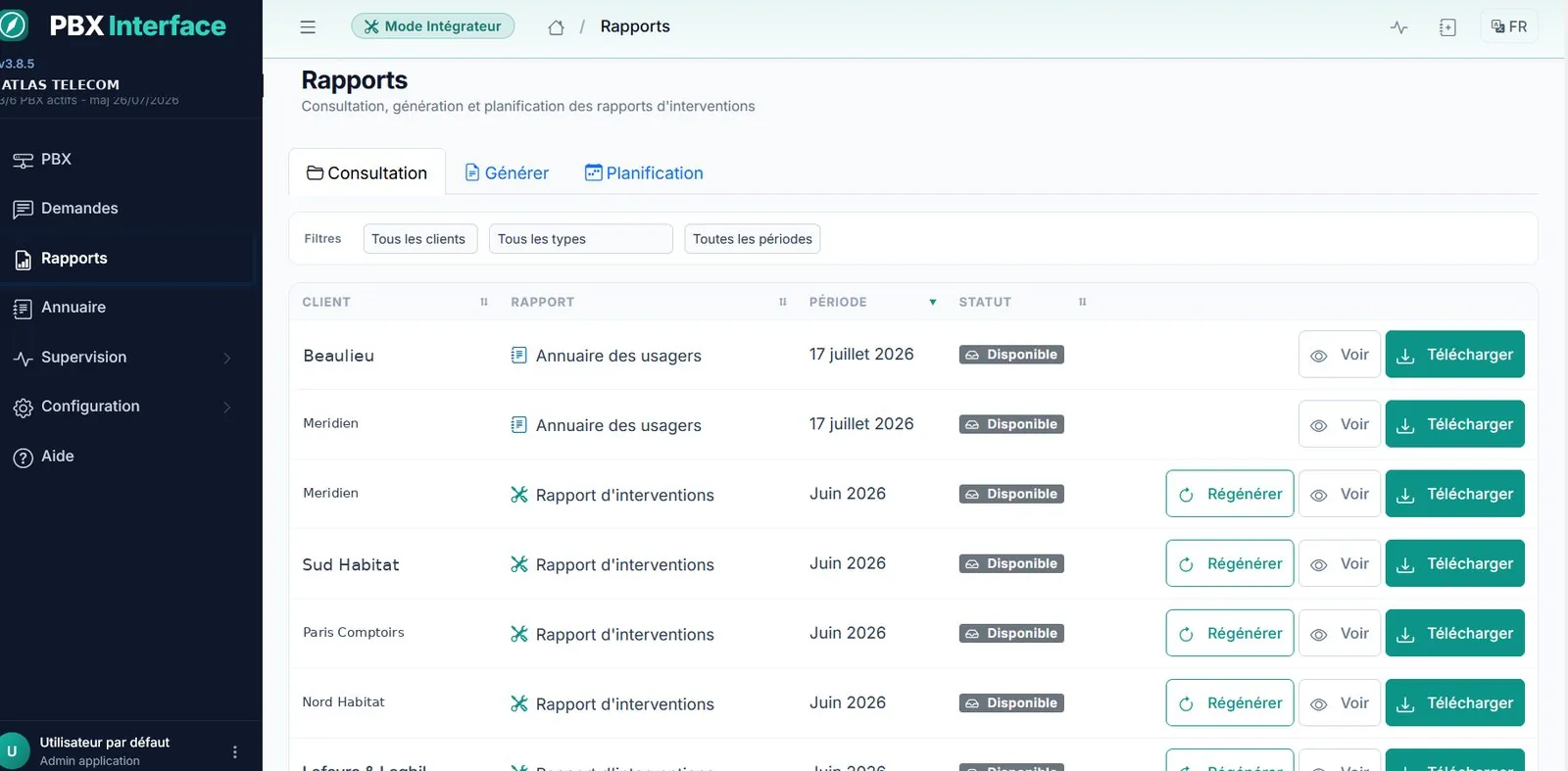Expand the Supervision submenu chevron
This screenshot has width=1568, height=771.
coord(227,358)
